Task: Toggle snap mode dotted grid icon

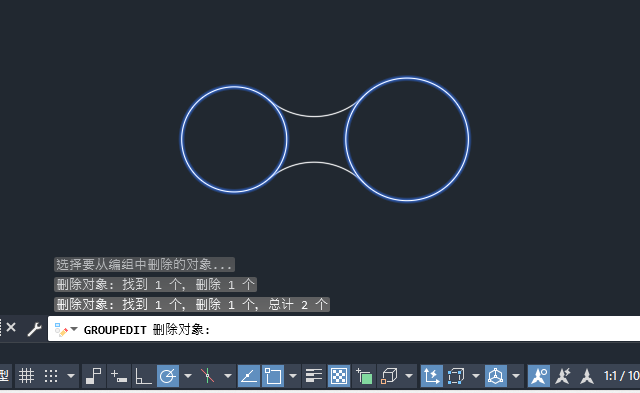Action: pyautogui.click(x=51, y=375)
